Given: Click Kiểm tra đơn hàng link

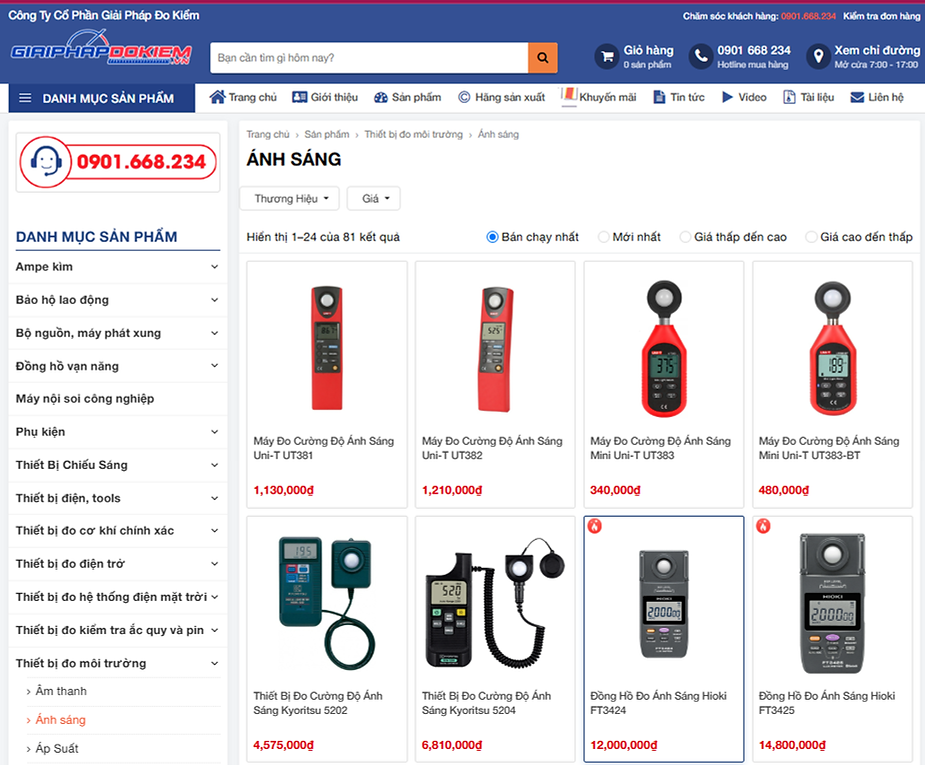Looking at the screenshot, I should tap(881, 16).
